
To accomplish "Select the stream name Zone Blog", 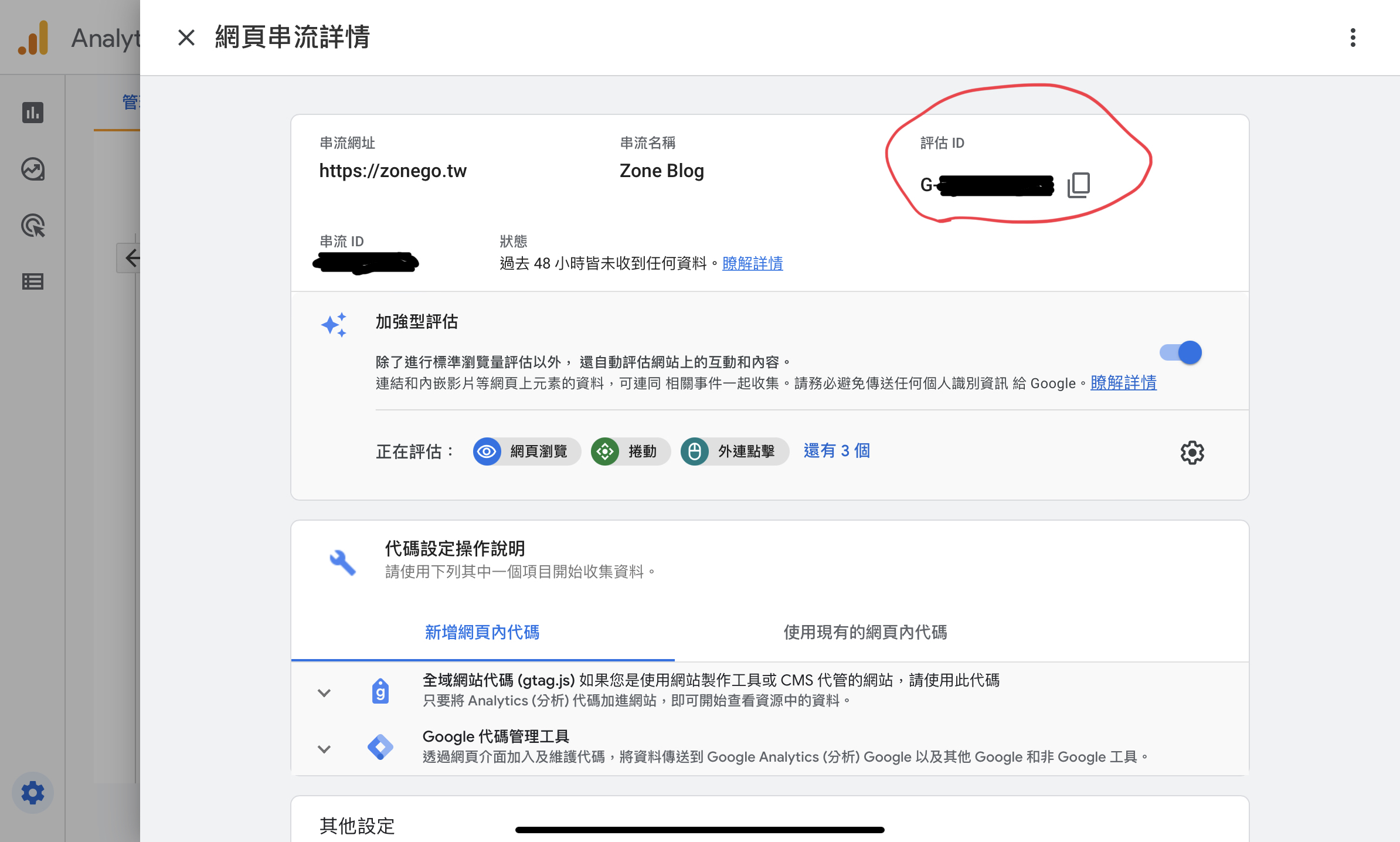I will pyautogui.click(x=662, y=171).
